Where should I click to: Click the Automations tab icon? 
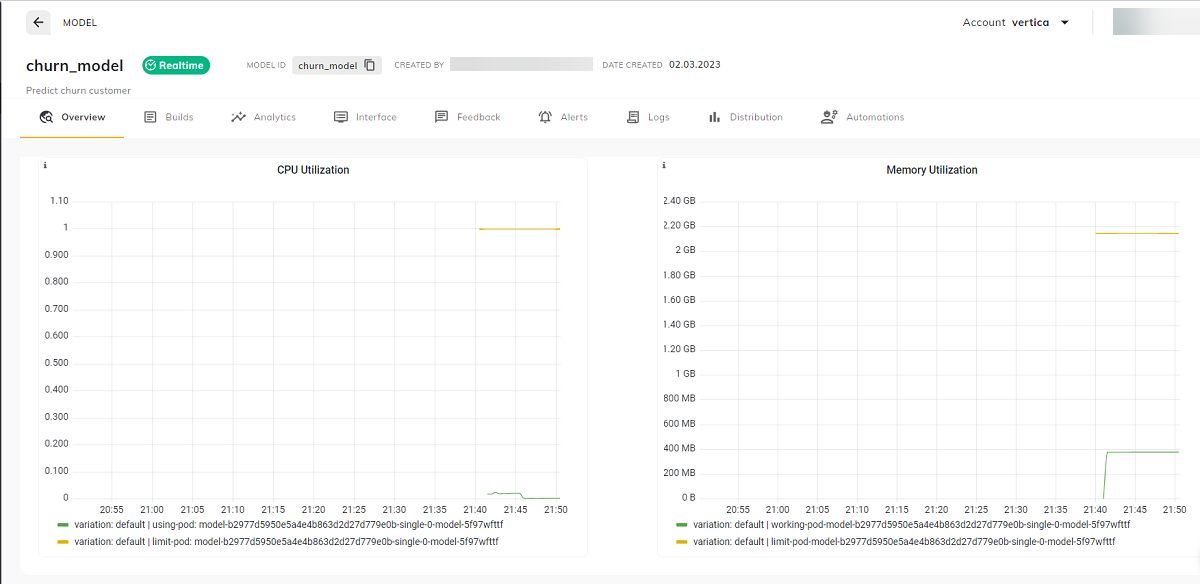click(828, 117)
